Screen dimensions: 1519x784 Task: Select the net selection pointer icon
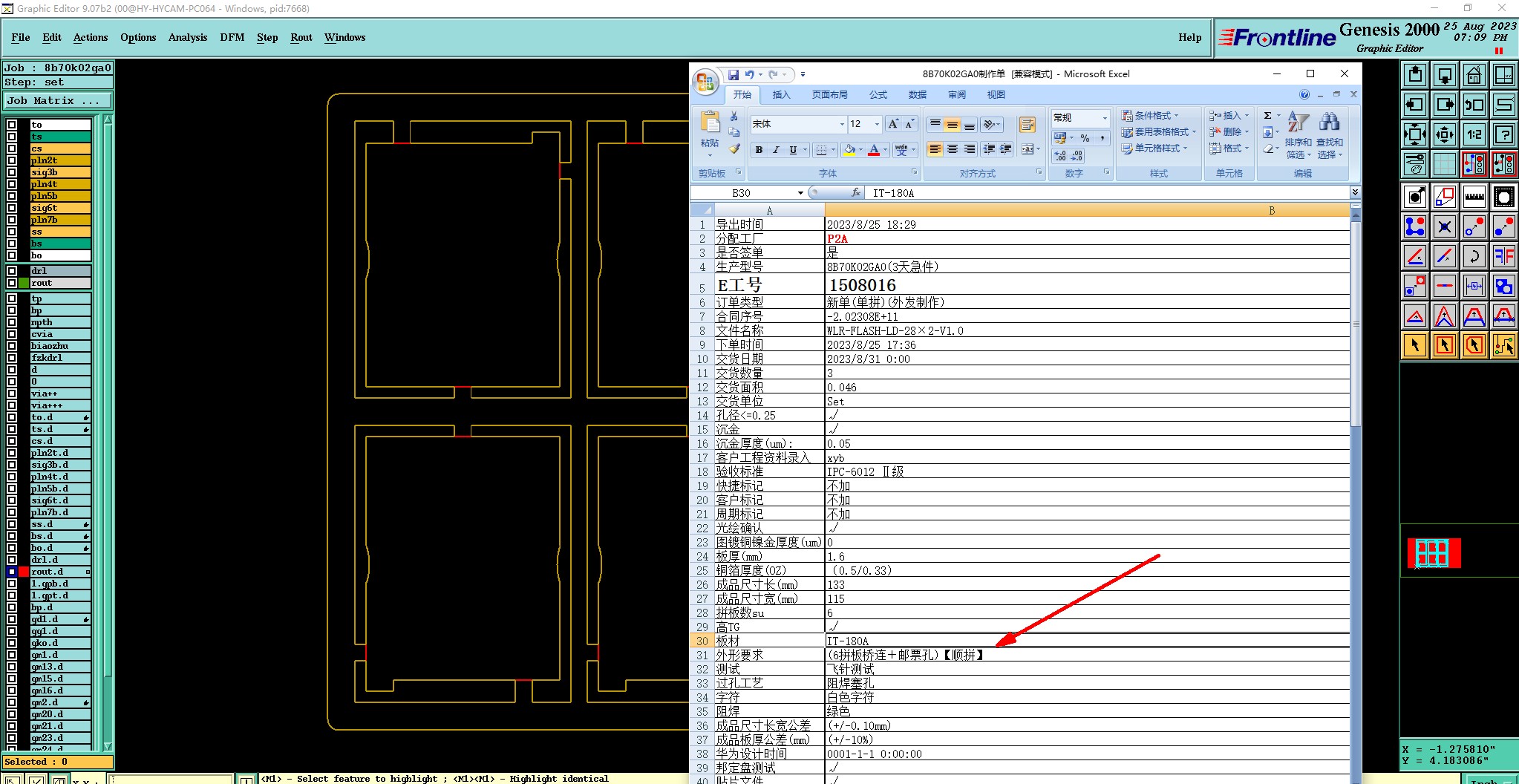point(1504,345)
